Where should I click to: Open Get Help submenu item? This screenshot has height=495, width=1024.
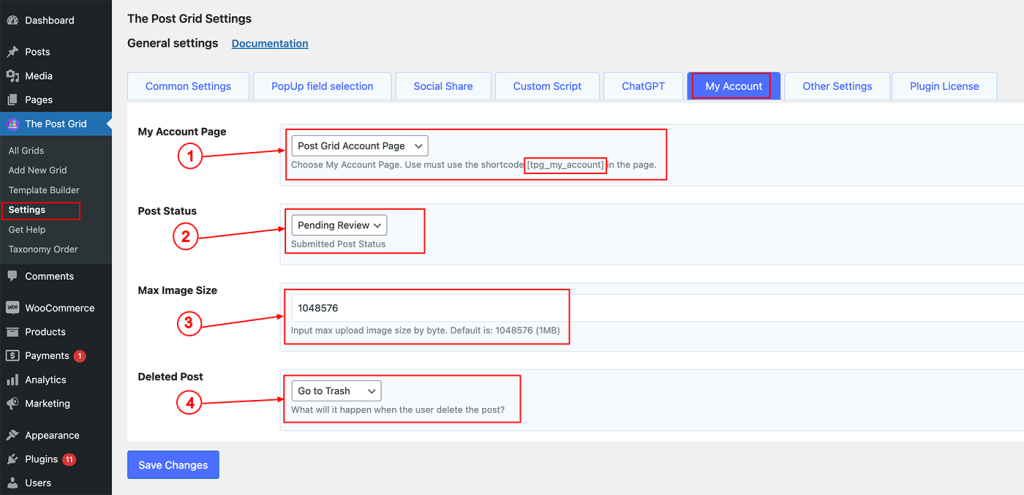(27, 230)
